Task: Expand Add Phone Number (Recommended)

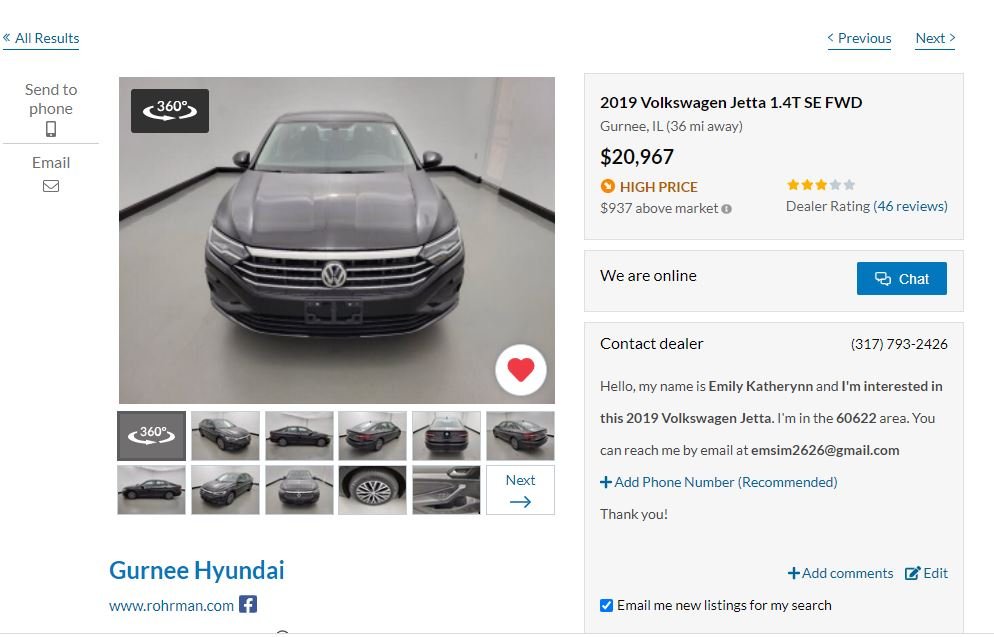Action: [719, 482]
